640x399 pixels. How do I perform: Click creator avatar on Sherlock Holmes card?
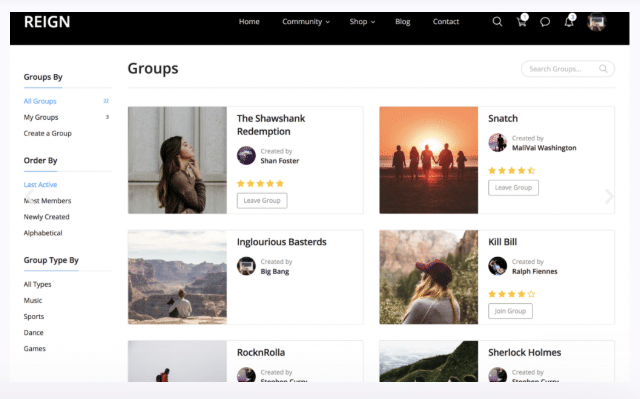click(498, 375)
